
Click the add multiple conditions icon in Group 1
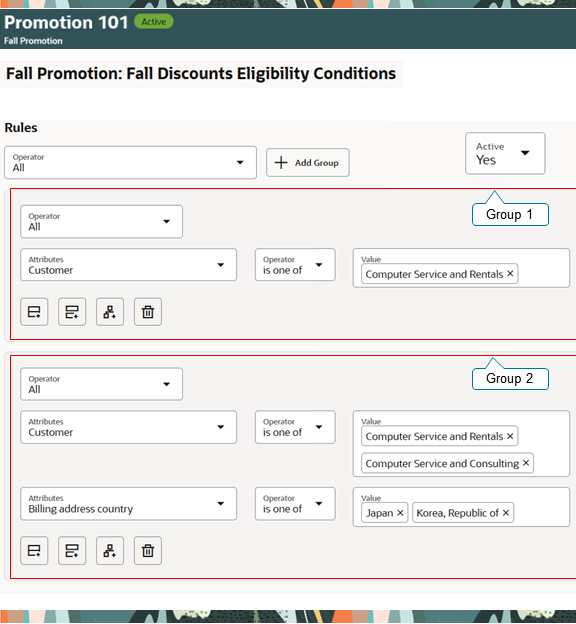72,312
